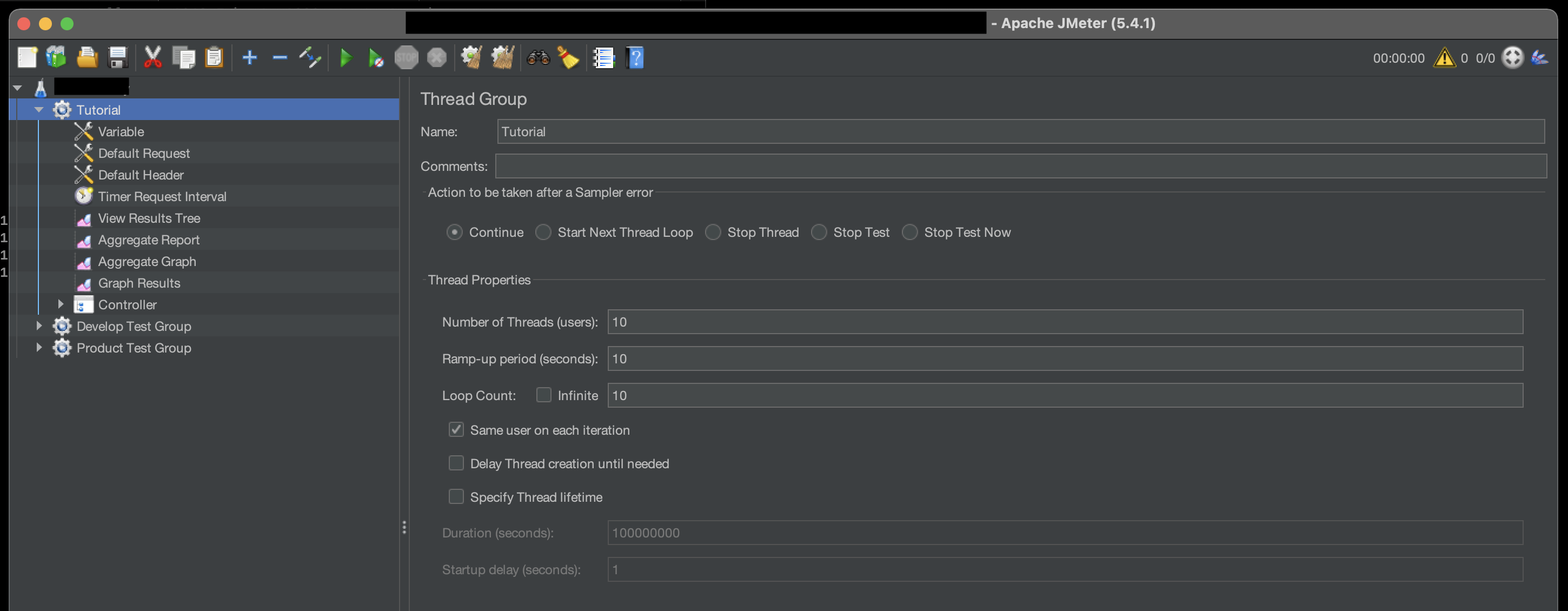Expand the Product Test Group node
The height and width of the screenshot is (611, 1568).
click(39, 348)
